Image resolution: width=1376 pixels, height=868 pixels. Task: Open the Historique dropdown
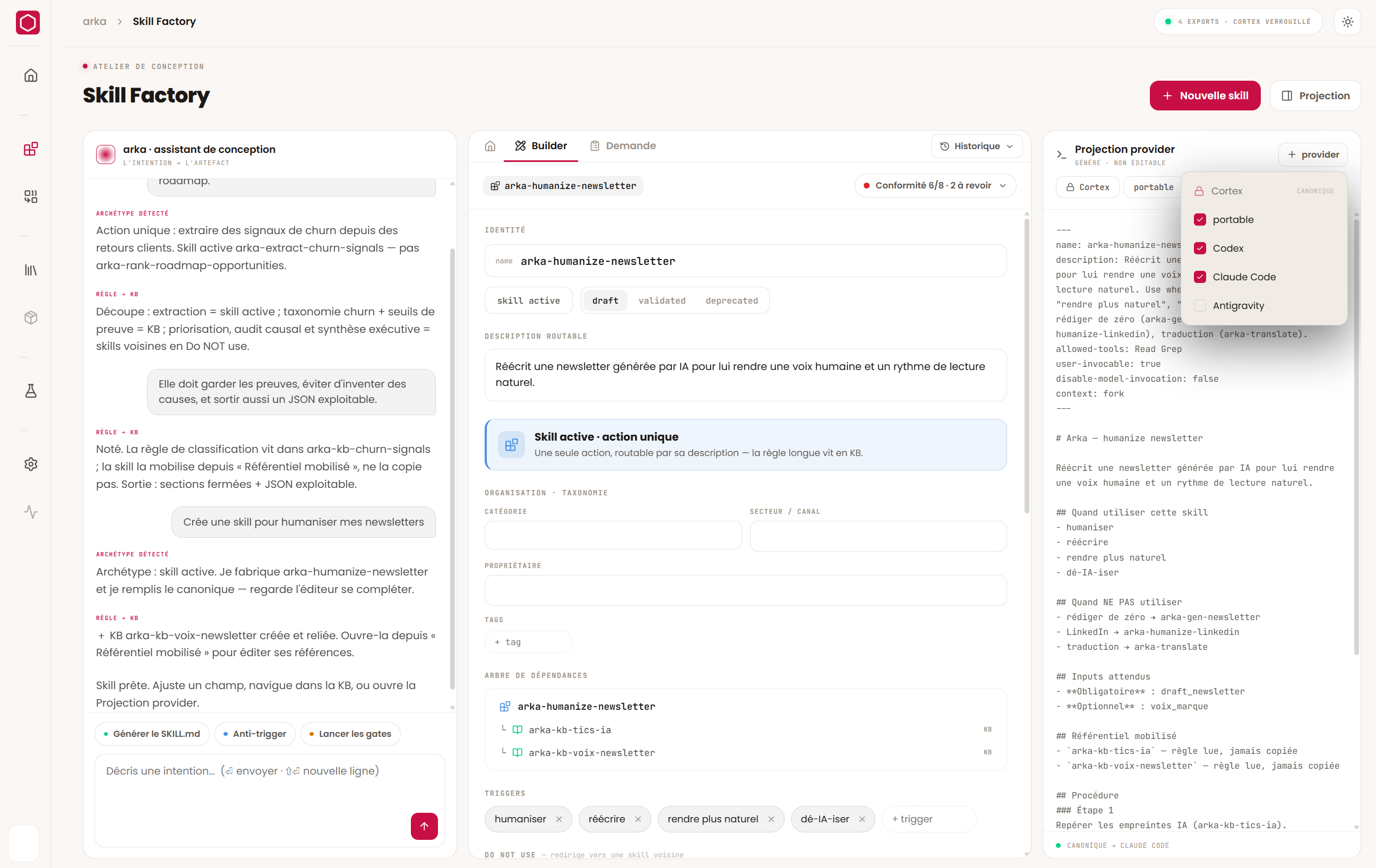(977, 147)
